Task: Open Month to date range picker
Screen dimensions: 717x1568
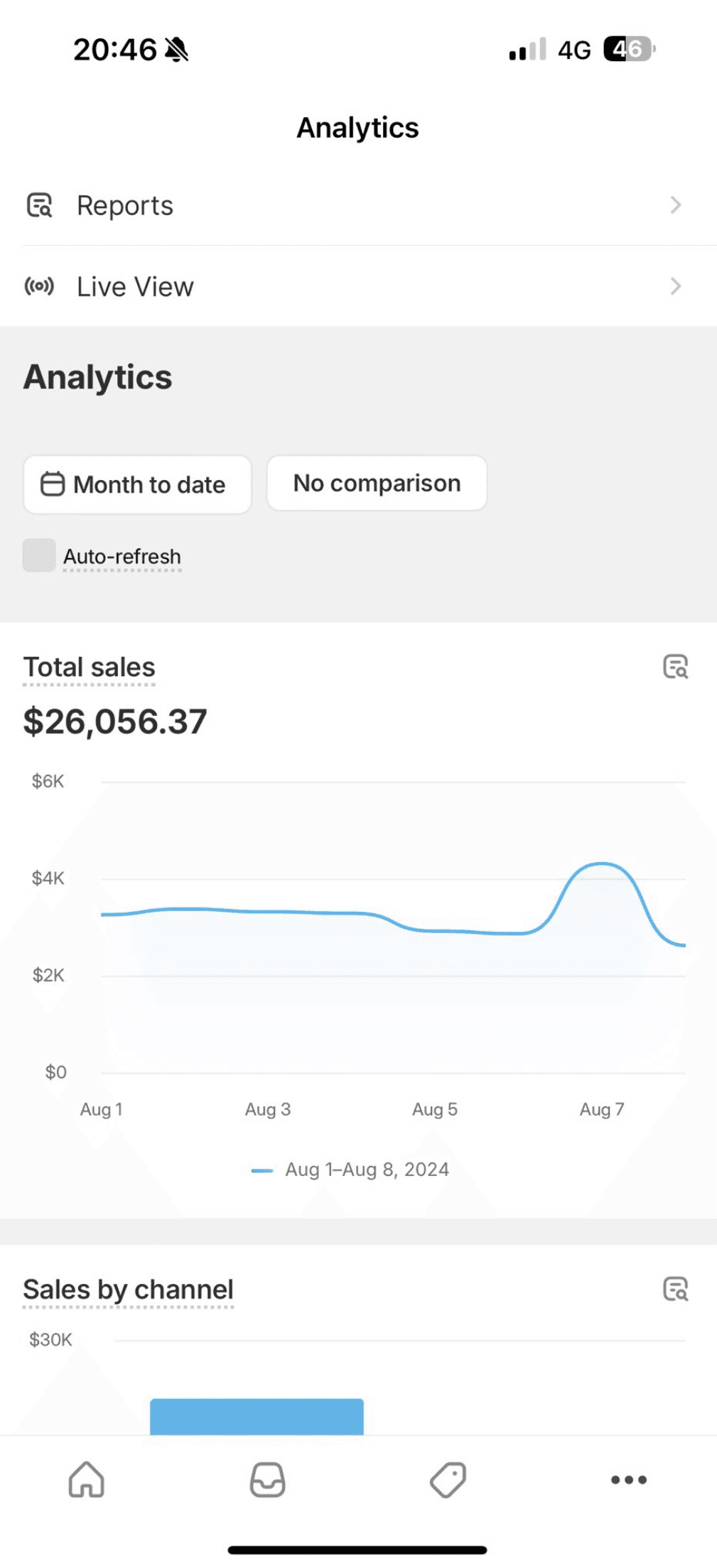Action: tap(137, 484)
